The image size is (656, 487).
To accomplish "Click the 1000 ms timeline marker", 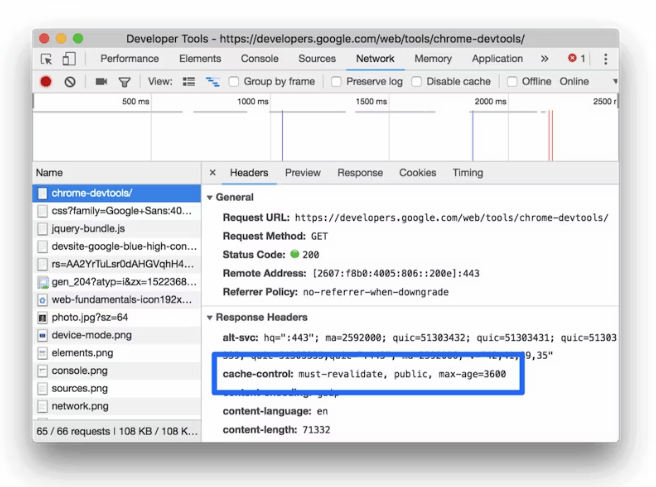I will [x=253, y=101].
